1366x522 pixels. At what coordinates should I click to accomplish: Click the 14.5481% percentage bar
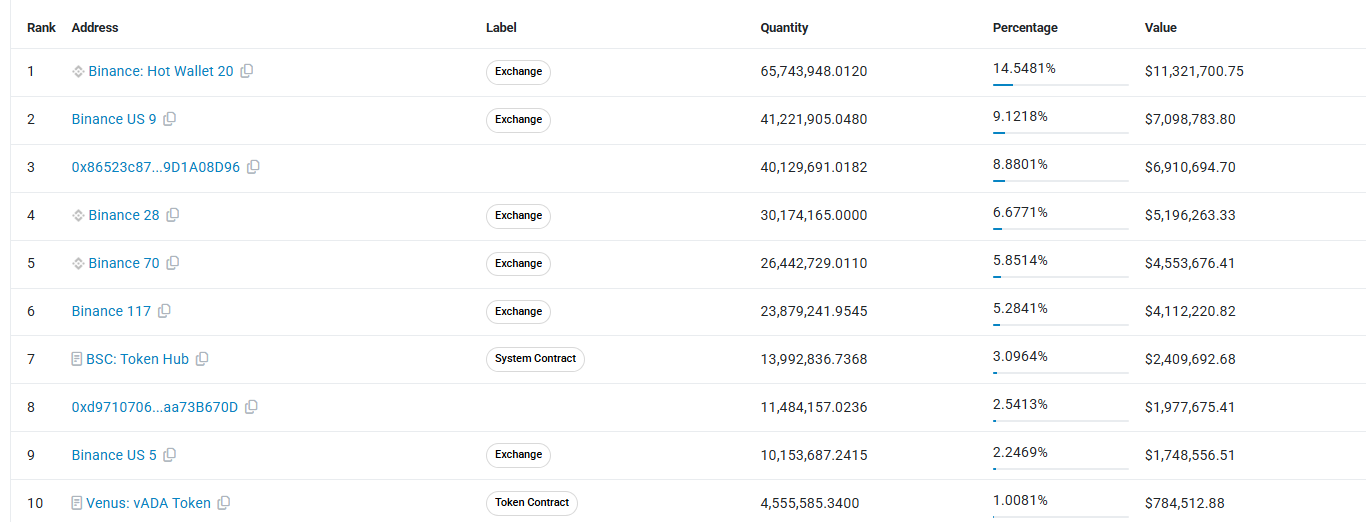(1061, 85)
